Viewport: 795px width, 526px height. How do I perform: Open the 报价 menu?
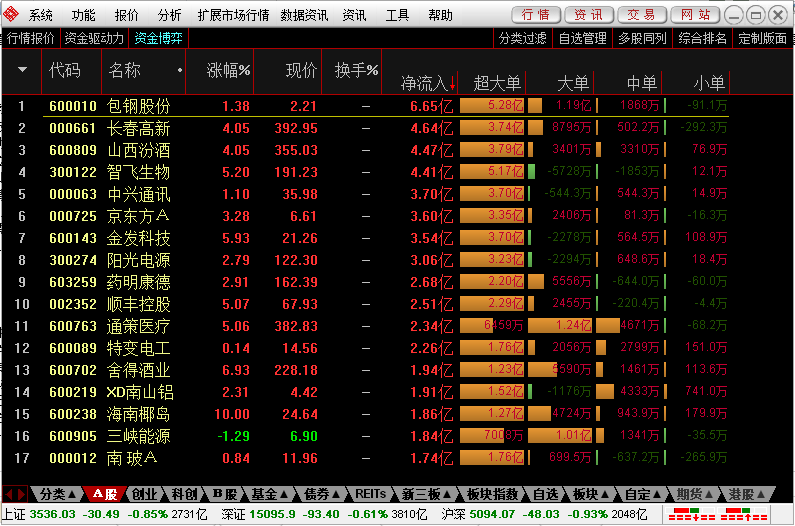tap(126, 15)
